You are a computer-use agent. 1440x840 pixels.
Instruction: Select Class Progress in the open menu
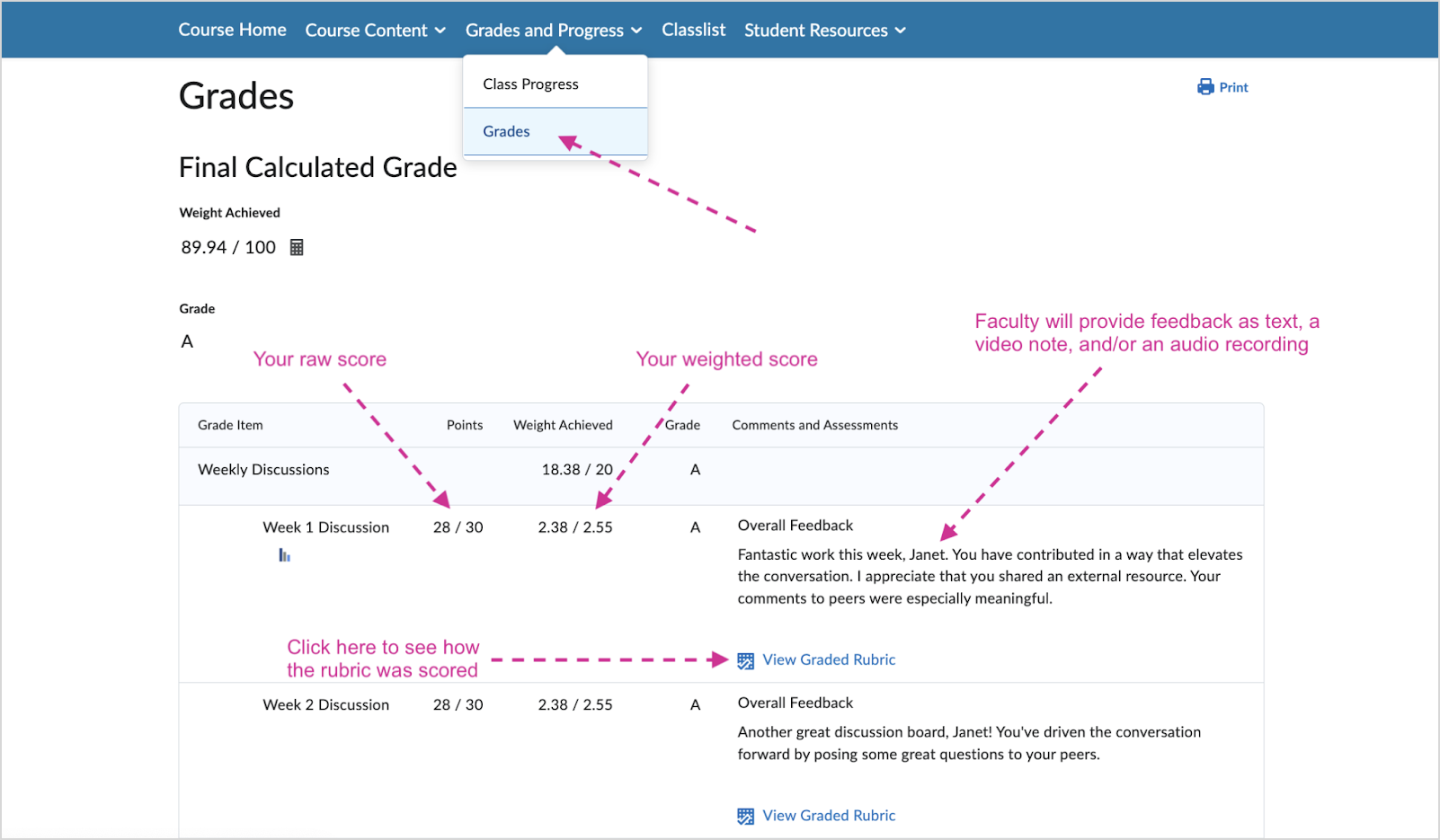pyautogui.click(x=530, y=84)
